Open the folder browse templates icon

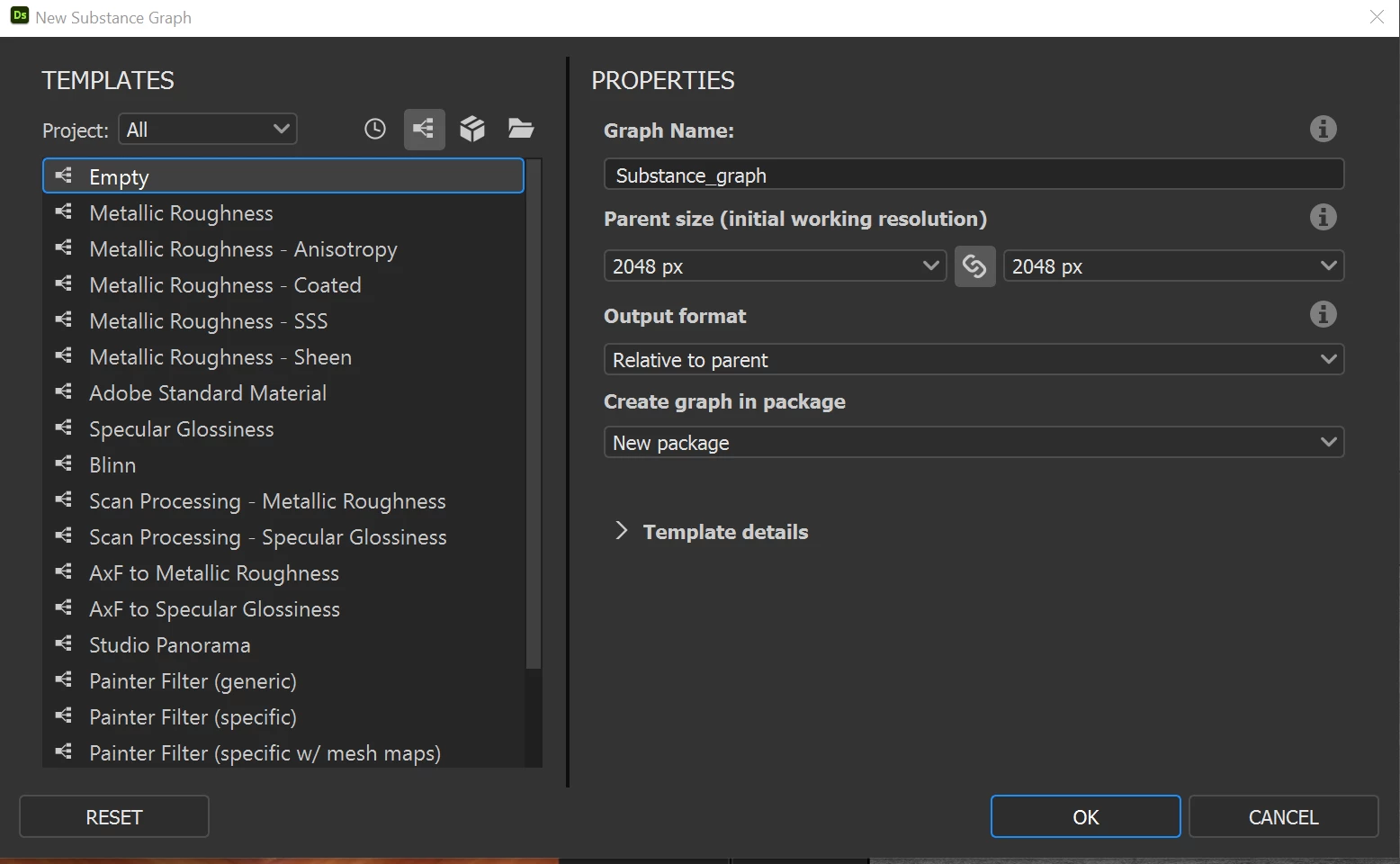coord(521,129)
